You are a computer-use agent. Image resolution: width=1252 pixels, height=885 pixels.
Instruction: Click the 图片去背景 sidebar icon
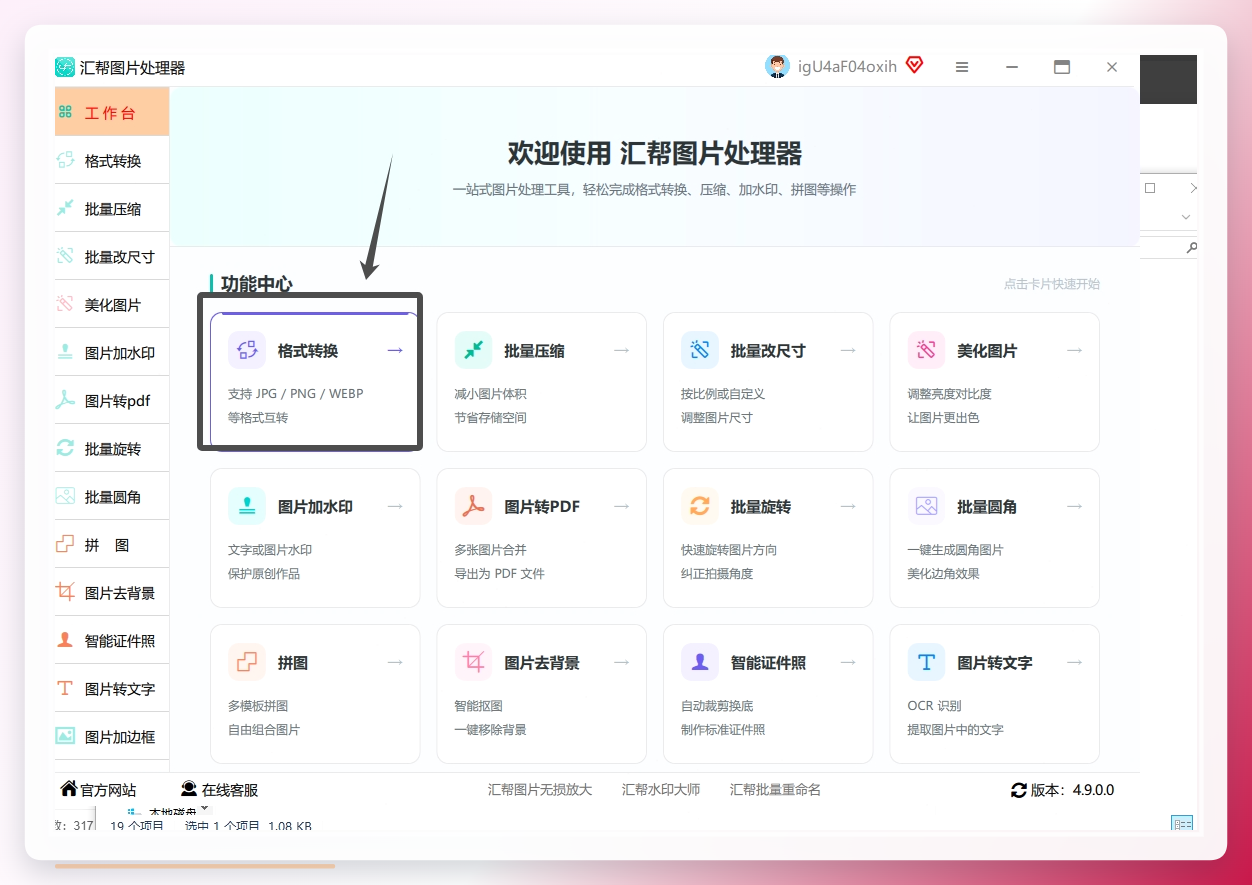[66, 592]
